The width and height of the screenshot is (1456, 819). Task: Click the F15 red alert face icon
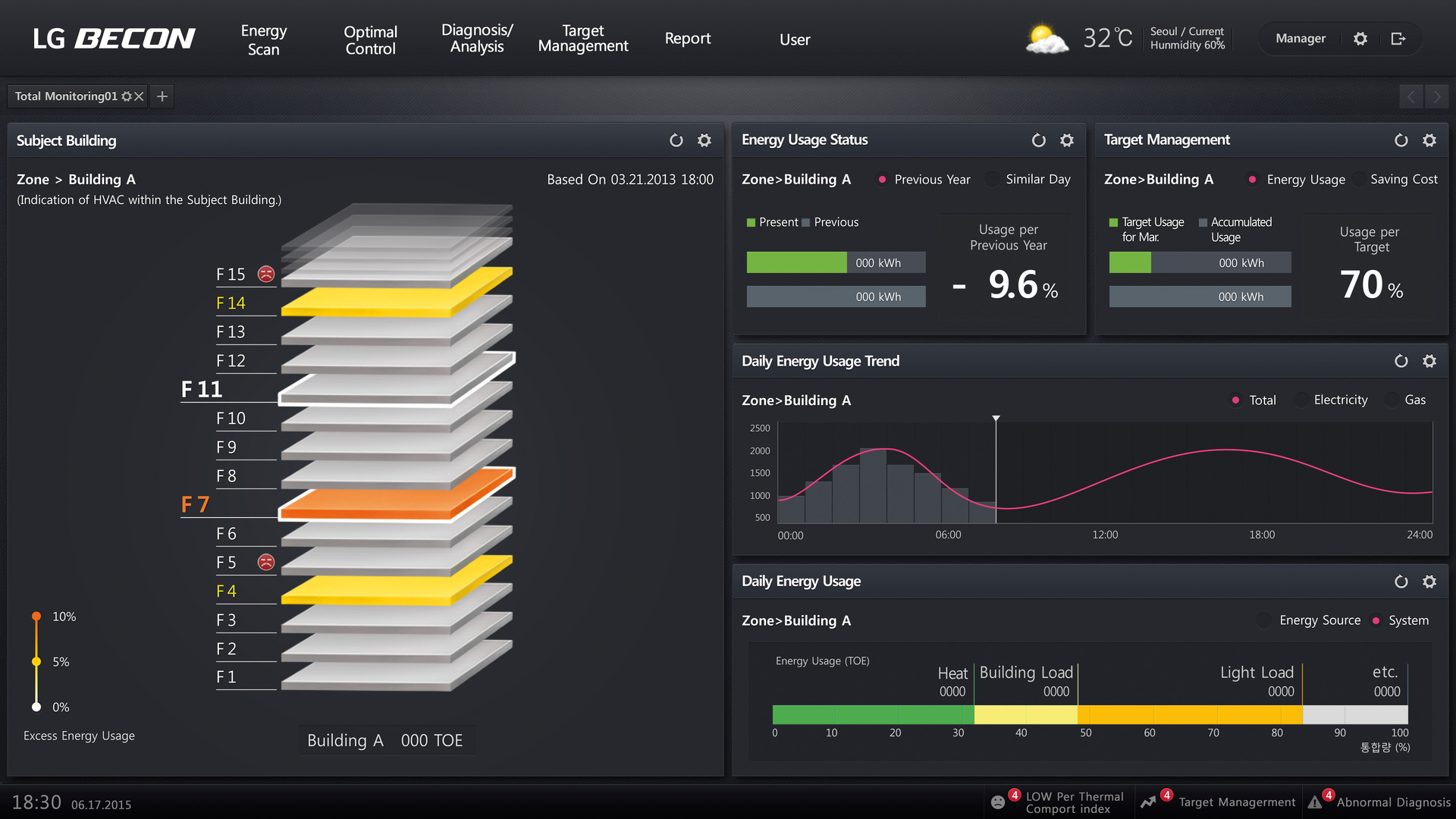point(266,274)
